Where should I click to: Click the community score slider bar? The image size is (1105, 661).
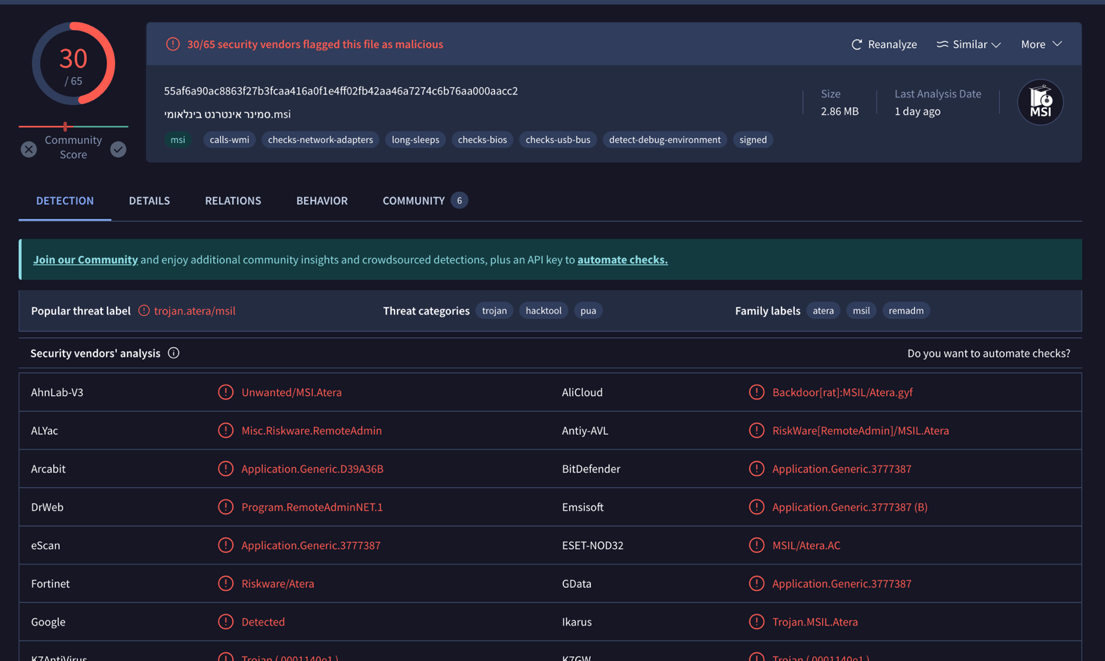pyautogui.click(x=73, y=127)
